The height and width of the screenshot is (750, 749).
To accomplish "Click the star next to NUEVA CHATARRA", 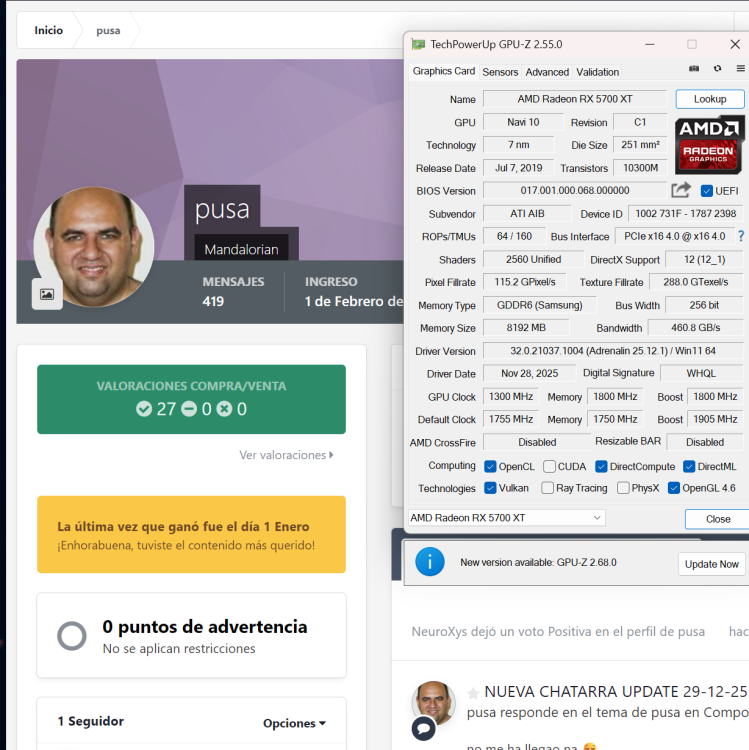I will point(473,693).
